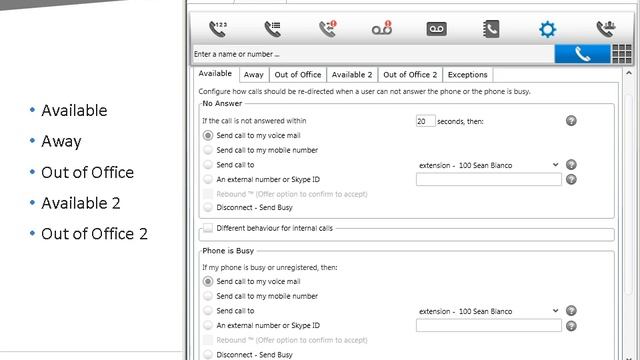Open voicemail icon with red badge

pyautogui.click(x=382, y=29)
